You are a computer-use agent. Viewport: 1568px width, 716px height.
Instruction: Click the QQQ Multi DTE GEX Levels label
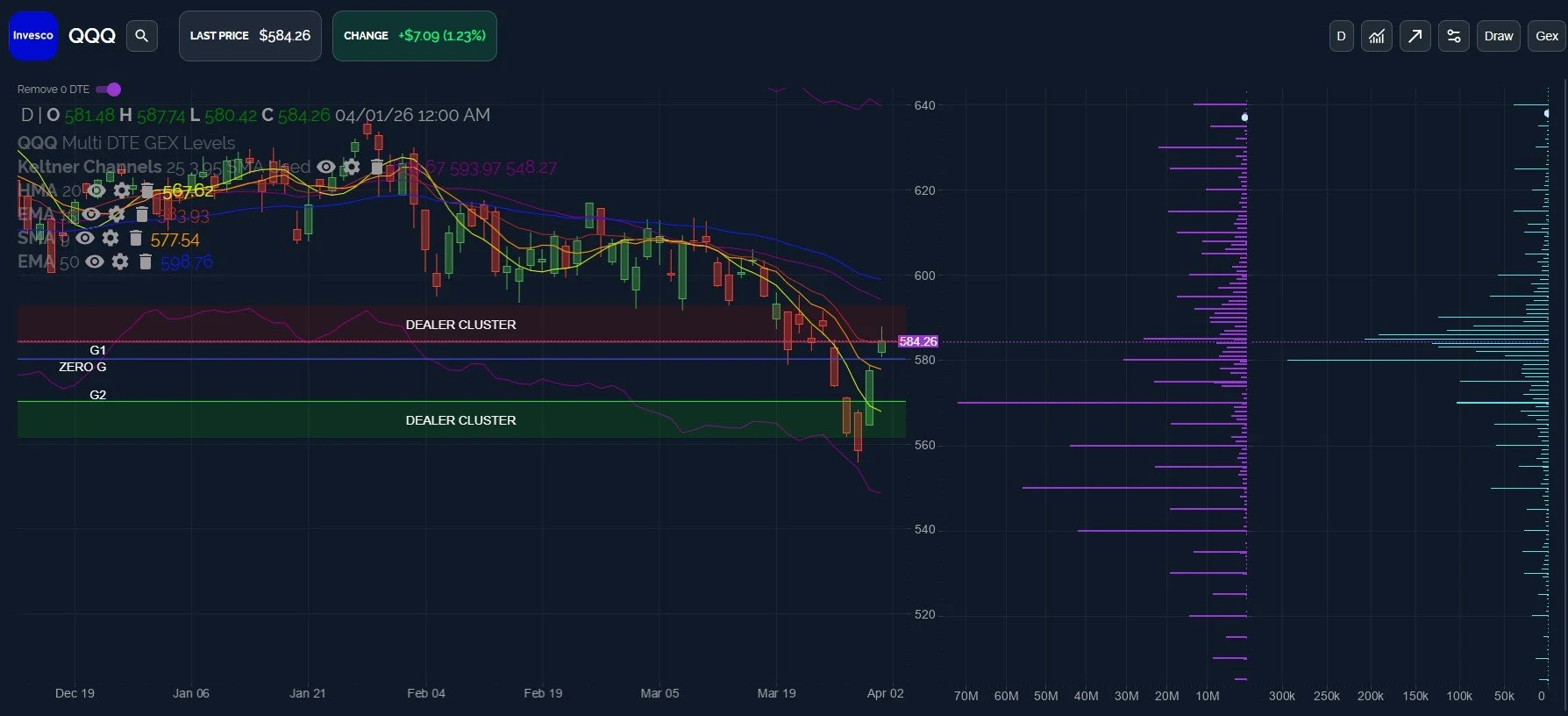tap(126, 143)
